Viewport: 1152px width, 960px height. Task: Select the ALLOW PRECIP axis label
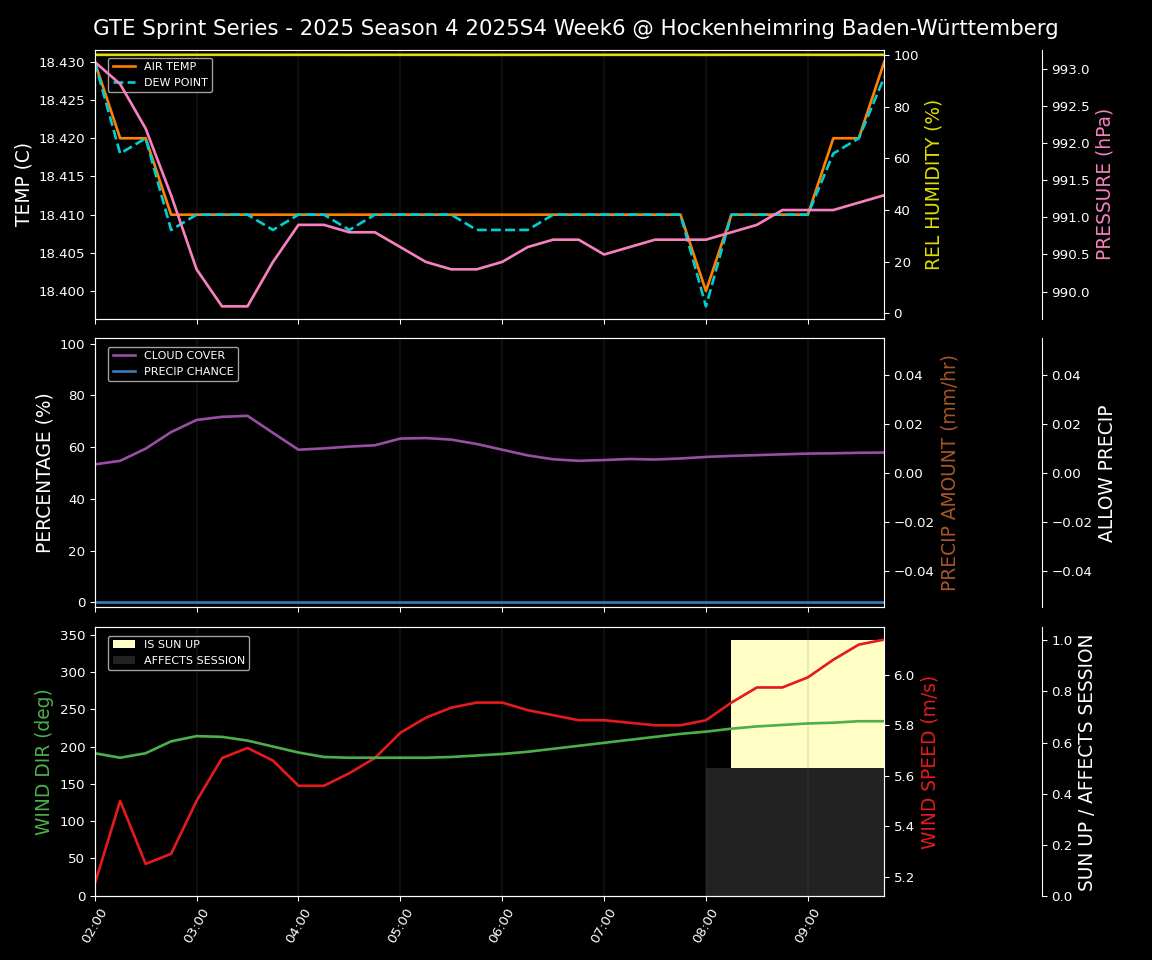(1106, 473)
